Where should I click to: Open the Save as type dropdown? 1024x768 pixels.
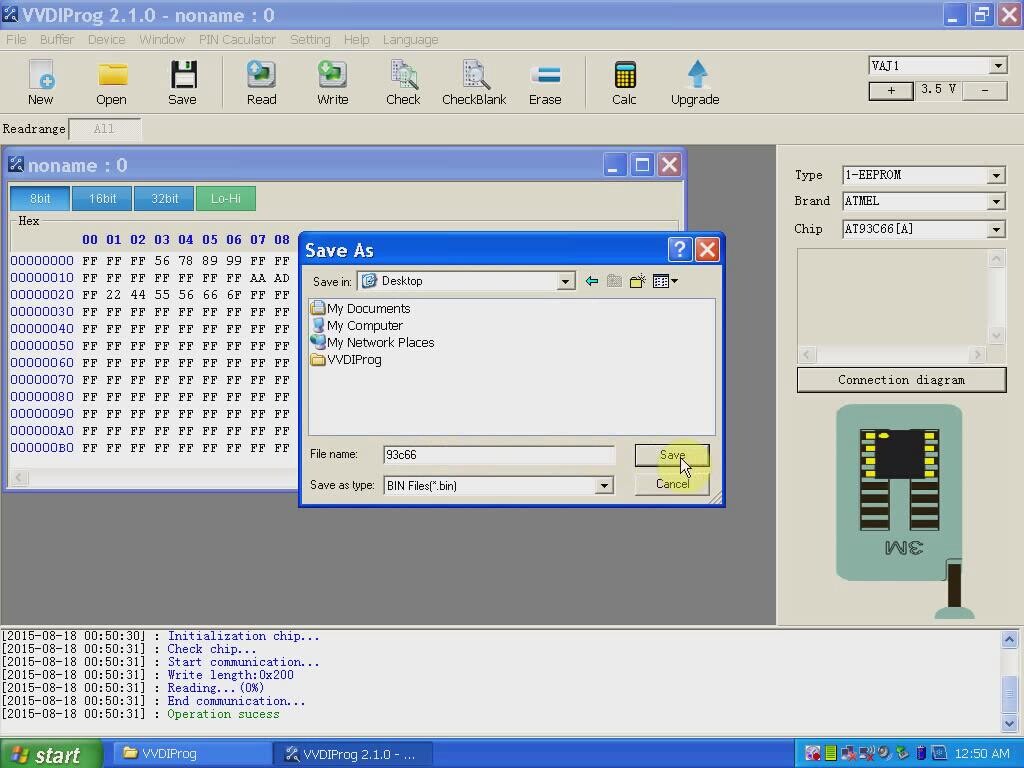click(604, 485)
